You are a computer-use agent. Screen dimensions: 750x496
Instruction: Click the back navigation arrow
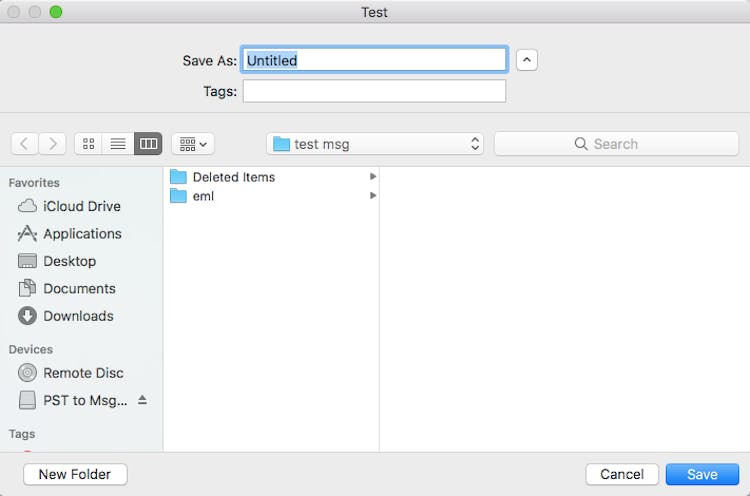pos(25,144)
